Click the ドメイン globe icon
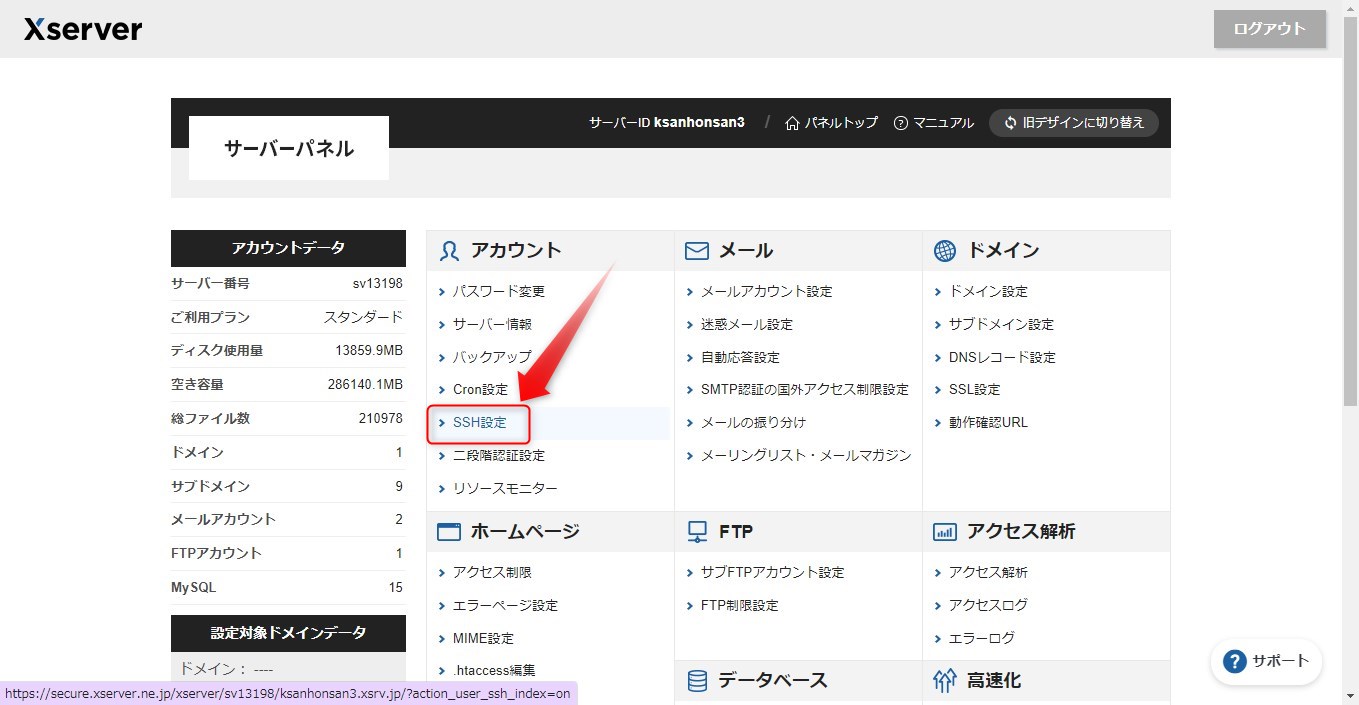Screen dimensions: 1359x705 coord(944,251)
